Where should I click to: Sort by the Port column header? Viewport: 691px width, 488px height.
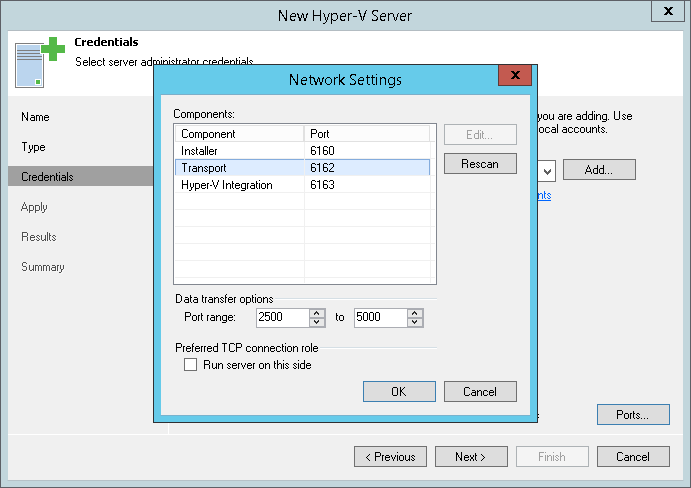coord(367,134)
